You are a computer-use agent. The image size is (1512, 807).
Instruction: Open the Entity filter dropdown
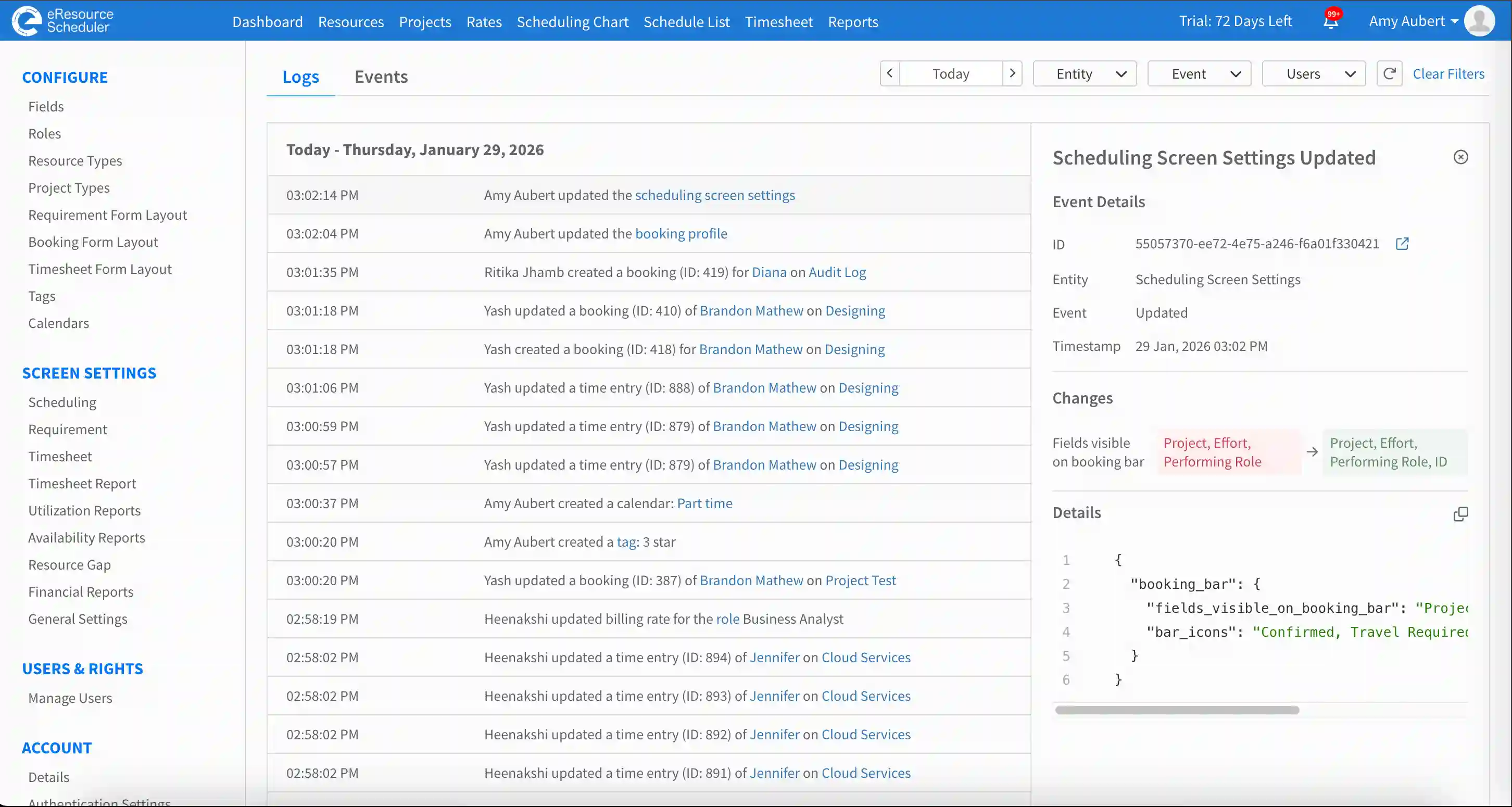1083,73
